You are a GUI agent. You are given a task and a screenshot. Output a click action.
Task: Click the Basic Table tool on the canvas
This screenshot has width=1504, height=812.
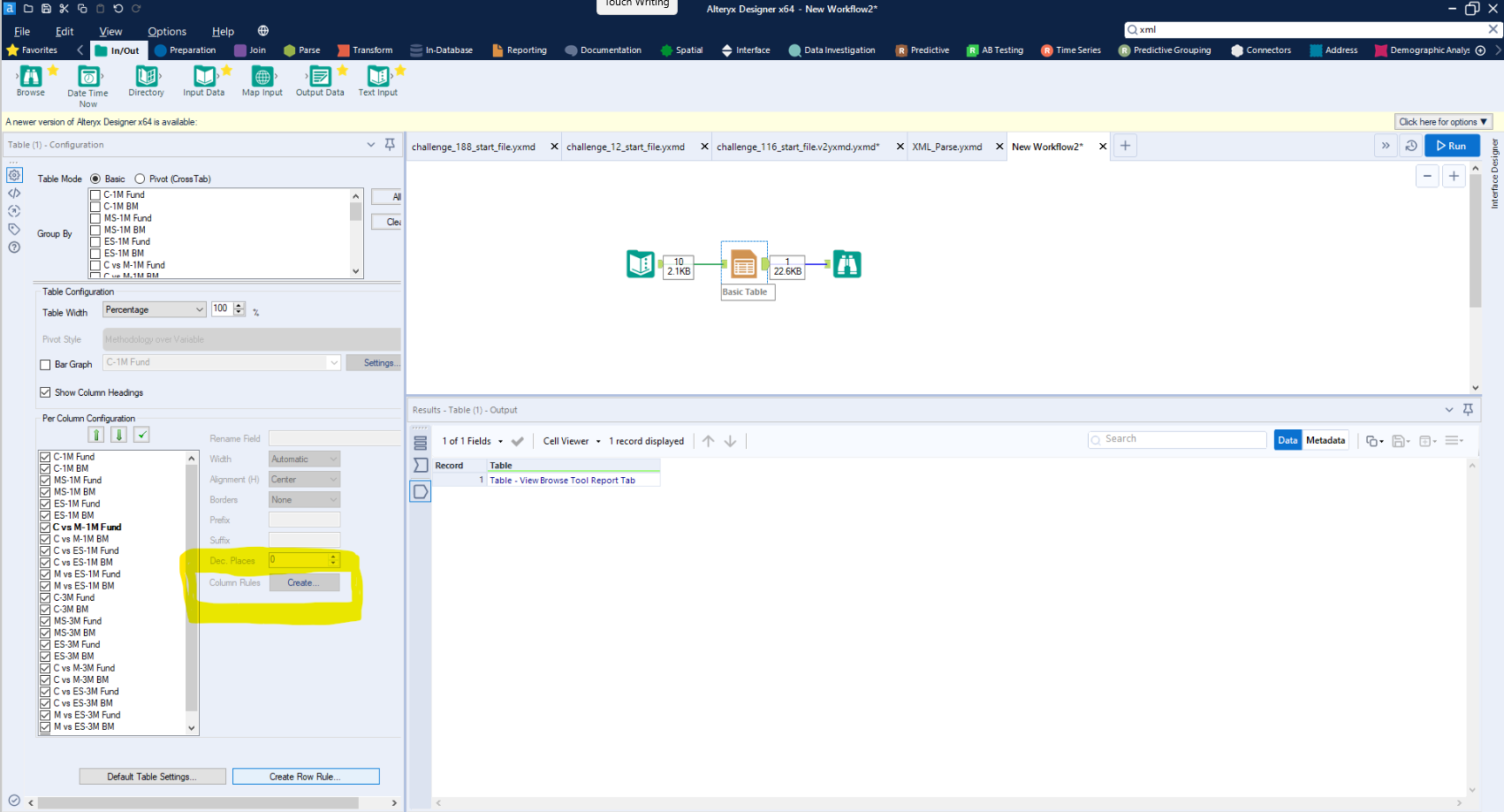743,263
